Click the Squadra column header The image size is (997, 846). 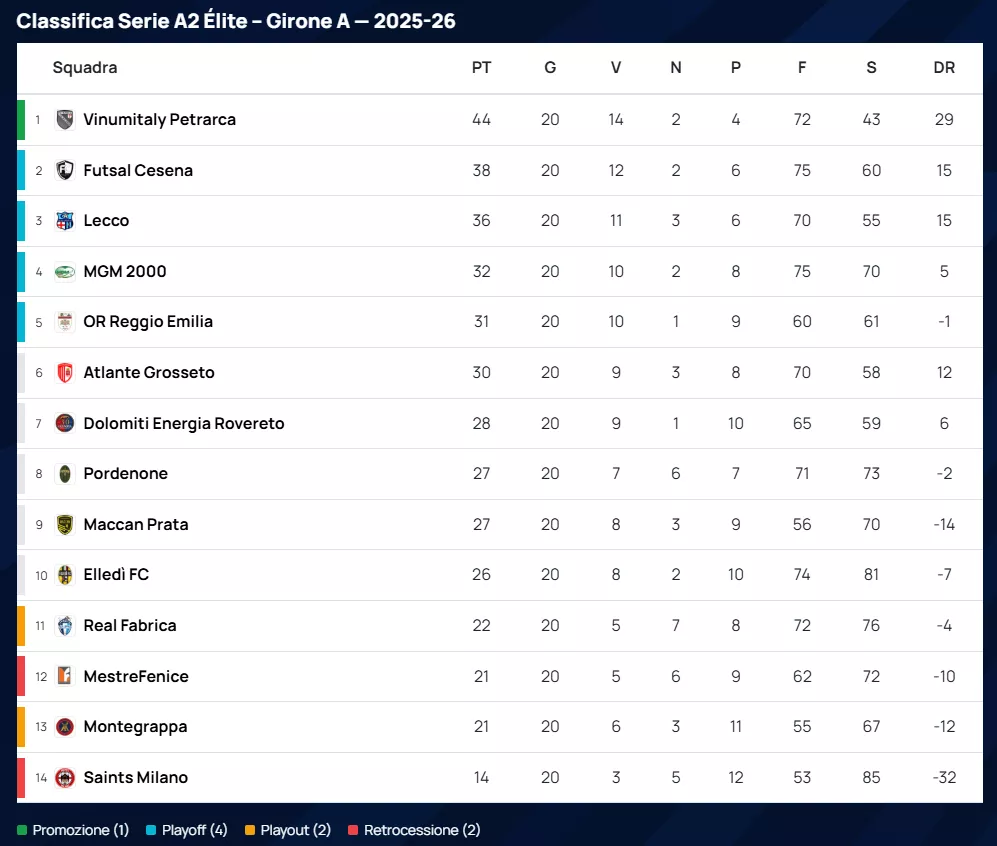pyautogui.click(x=85, y=68)
